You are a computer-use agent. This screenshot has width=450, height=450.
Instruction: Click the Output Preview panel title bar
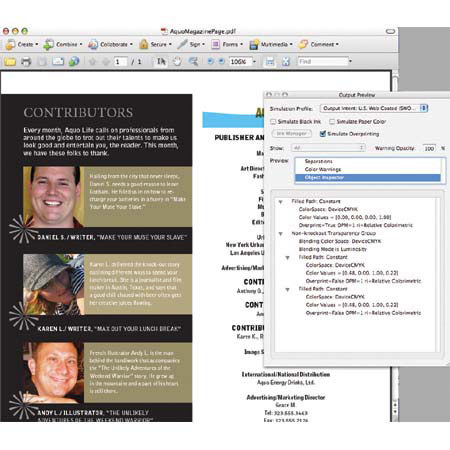tap(357, 95)
